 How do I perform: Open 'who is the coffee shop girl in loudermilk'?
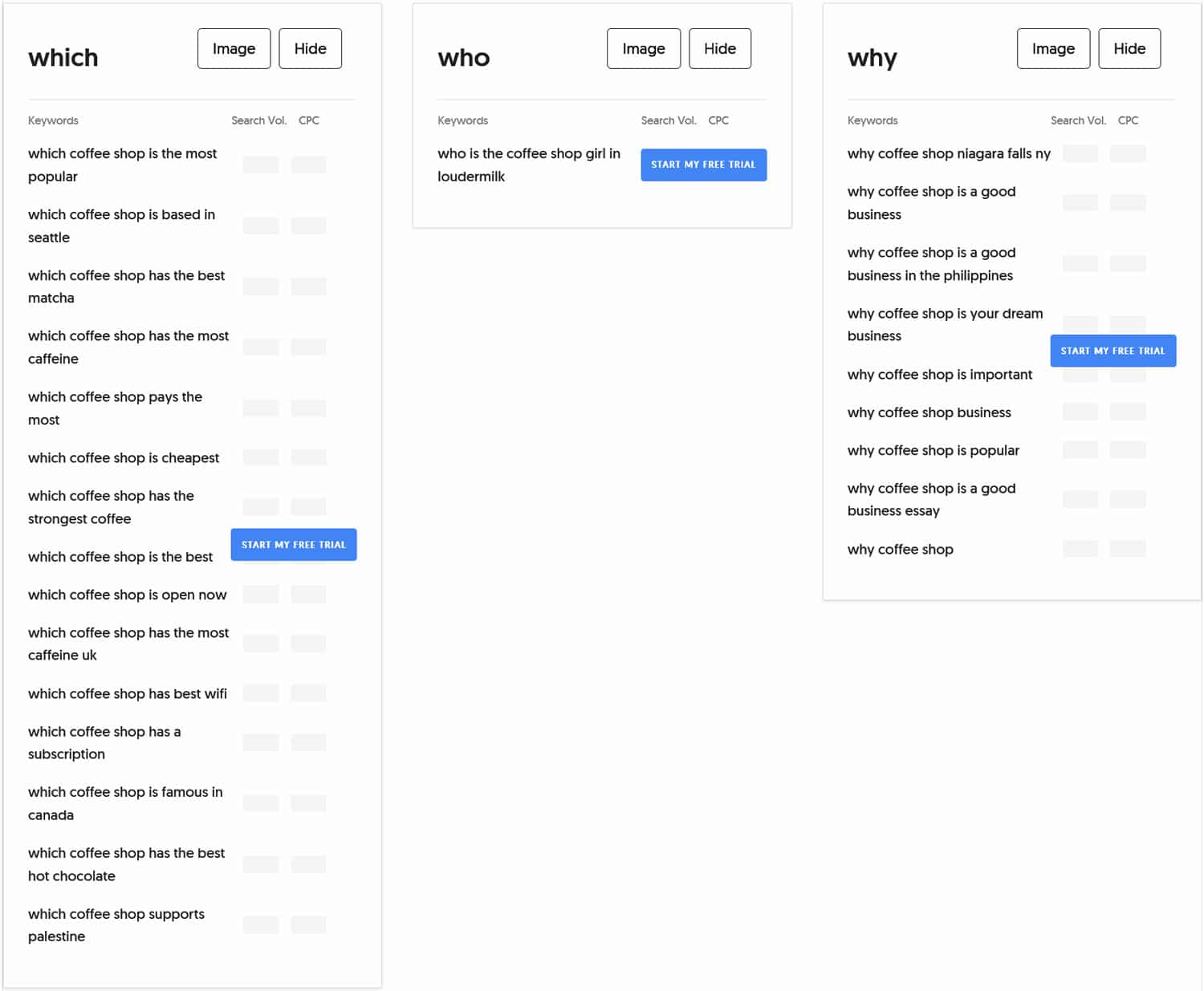(528, 164)
